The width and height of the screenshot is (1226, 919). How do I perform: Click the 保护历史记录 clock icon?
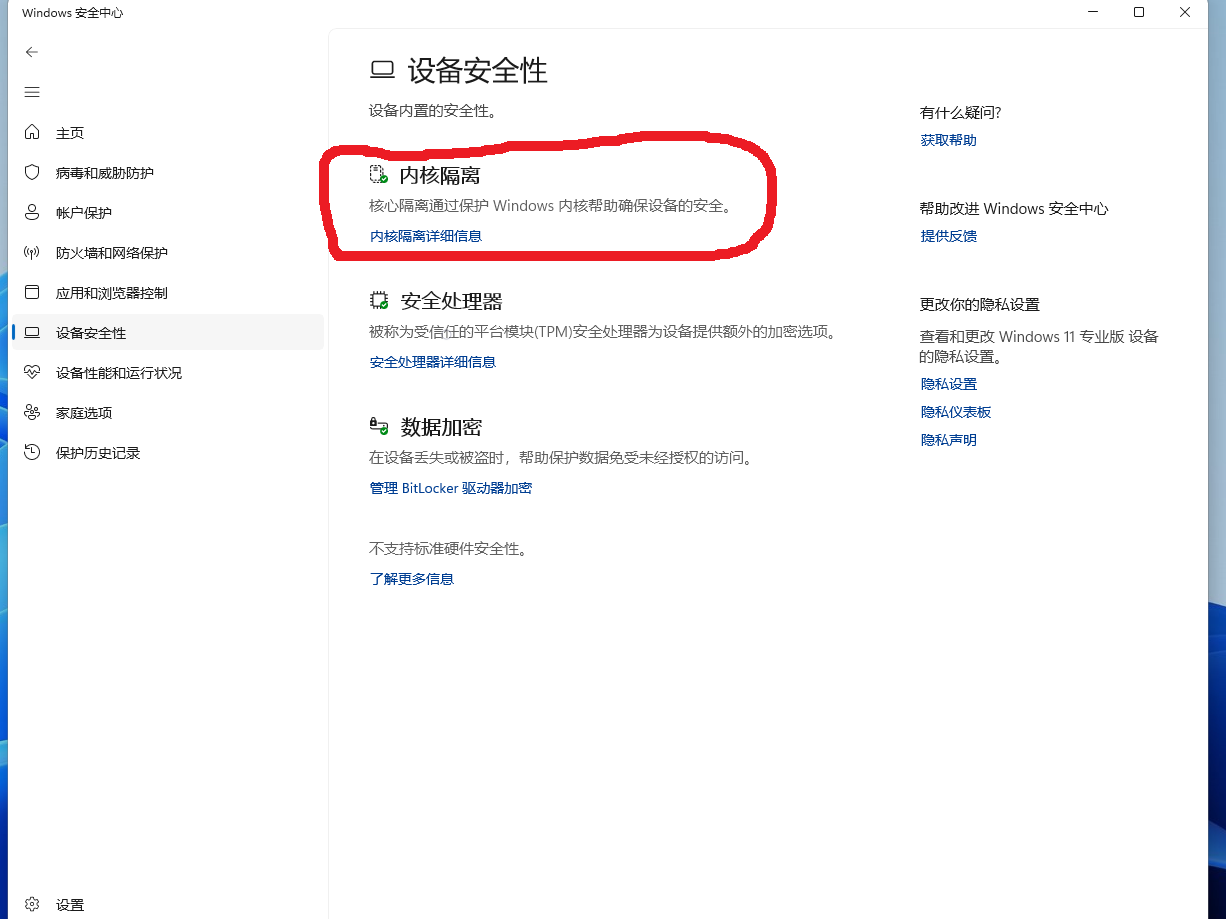point(32,452)
